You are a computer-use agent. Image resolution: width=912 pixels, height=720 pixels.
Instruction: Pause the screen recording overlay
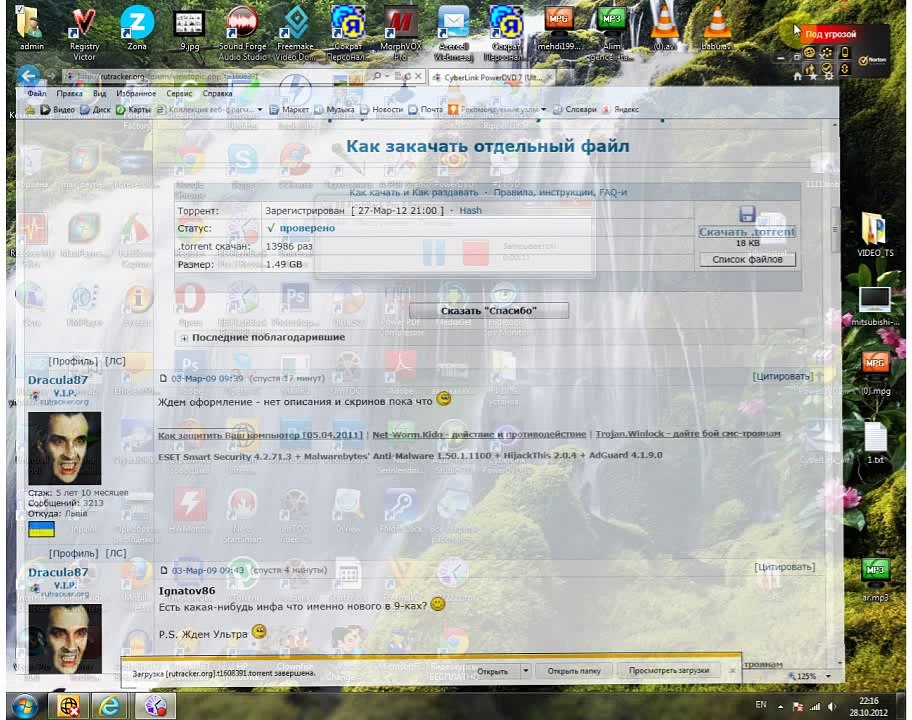pyautogui.click(x=434, y=253)
